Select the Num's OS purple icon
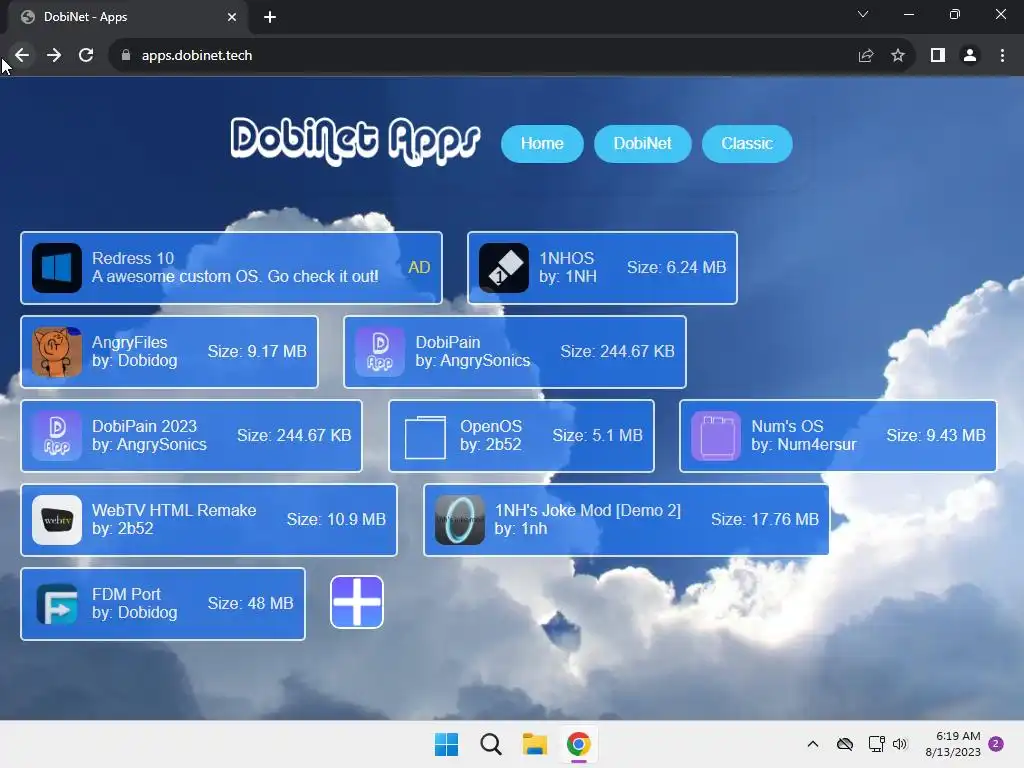Image resolution: width=1024 pixels, height=768 pixels. [x=716, y=436]
